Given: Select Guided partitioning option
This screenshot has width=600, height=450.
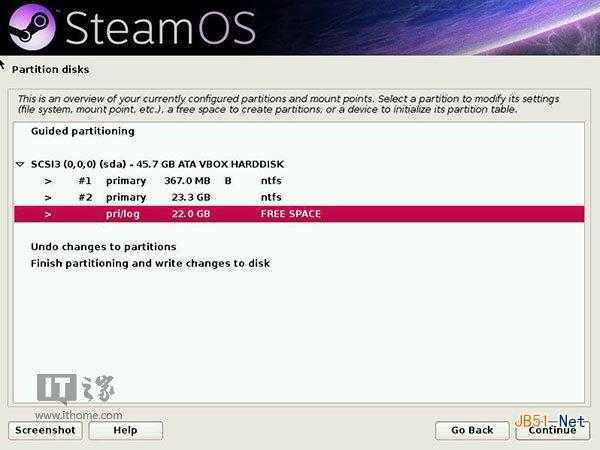Looking at the screenshot, I should coord(83,131).
